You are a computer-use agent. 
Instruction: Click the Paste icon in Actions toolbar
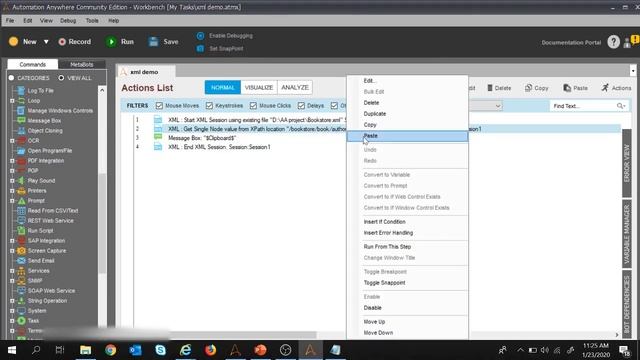[567, 88]
